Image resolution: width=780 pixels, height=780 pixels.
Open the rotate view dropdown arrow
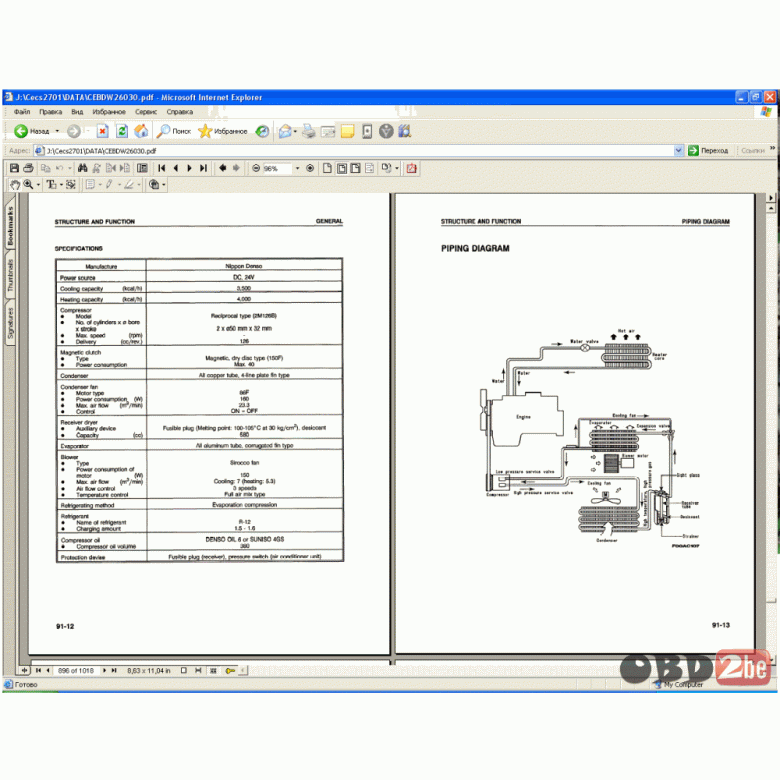point(396,169)
